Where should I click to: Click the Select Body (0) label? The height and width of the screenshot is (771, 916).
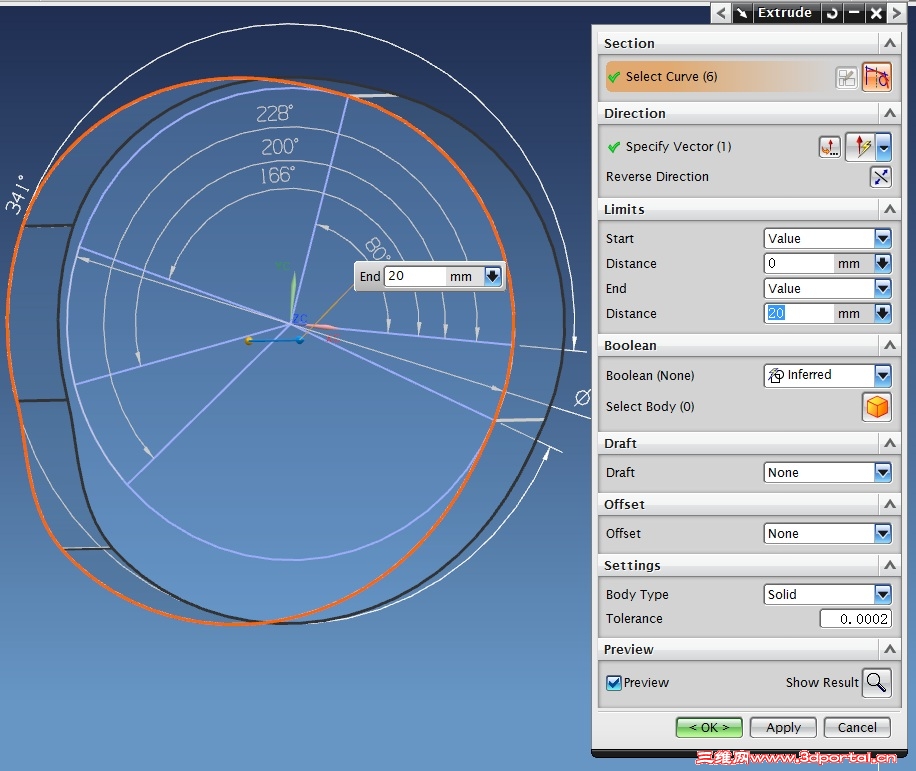pos(650,407)
